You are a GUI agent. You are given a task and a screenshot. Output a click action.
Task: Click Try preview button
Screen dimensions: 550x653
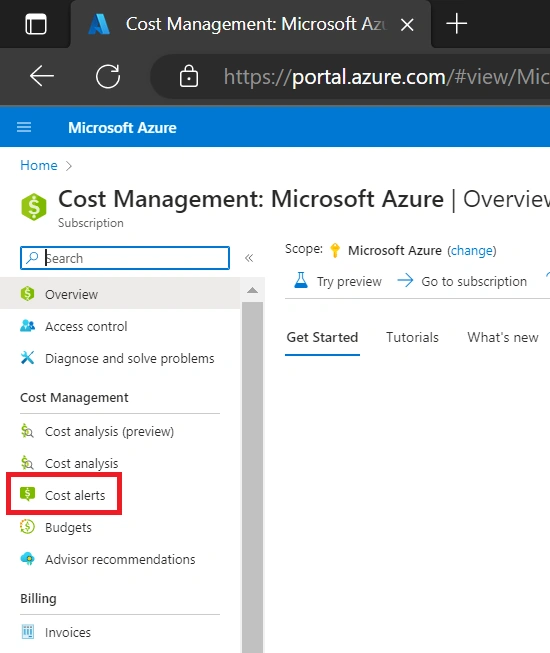click(338, 281)
